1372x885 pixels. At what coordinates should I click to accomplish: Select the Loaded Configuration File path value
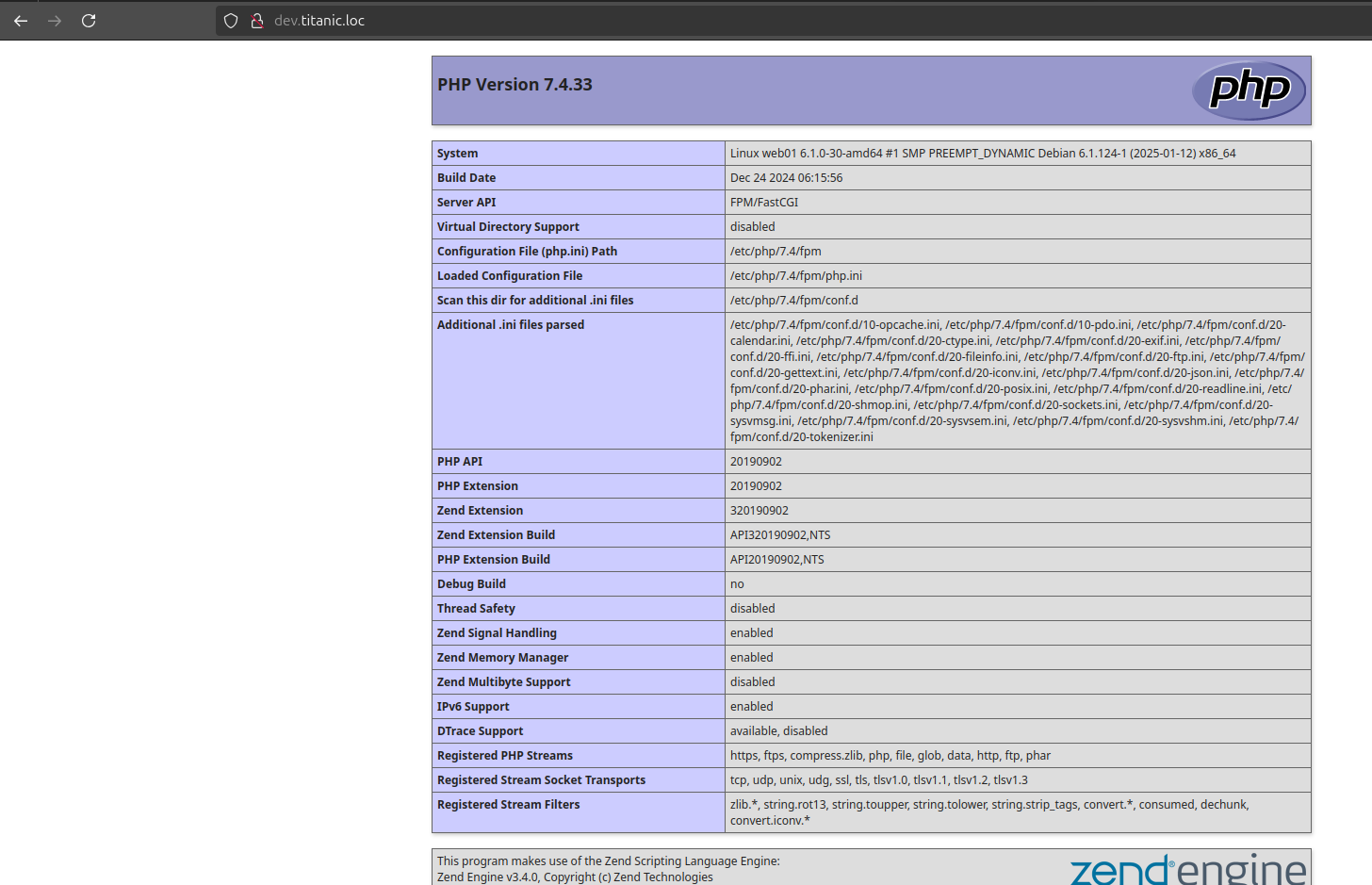(796, 276)
